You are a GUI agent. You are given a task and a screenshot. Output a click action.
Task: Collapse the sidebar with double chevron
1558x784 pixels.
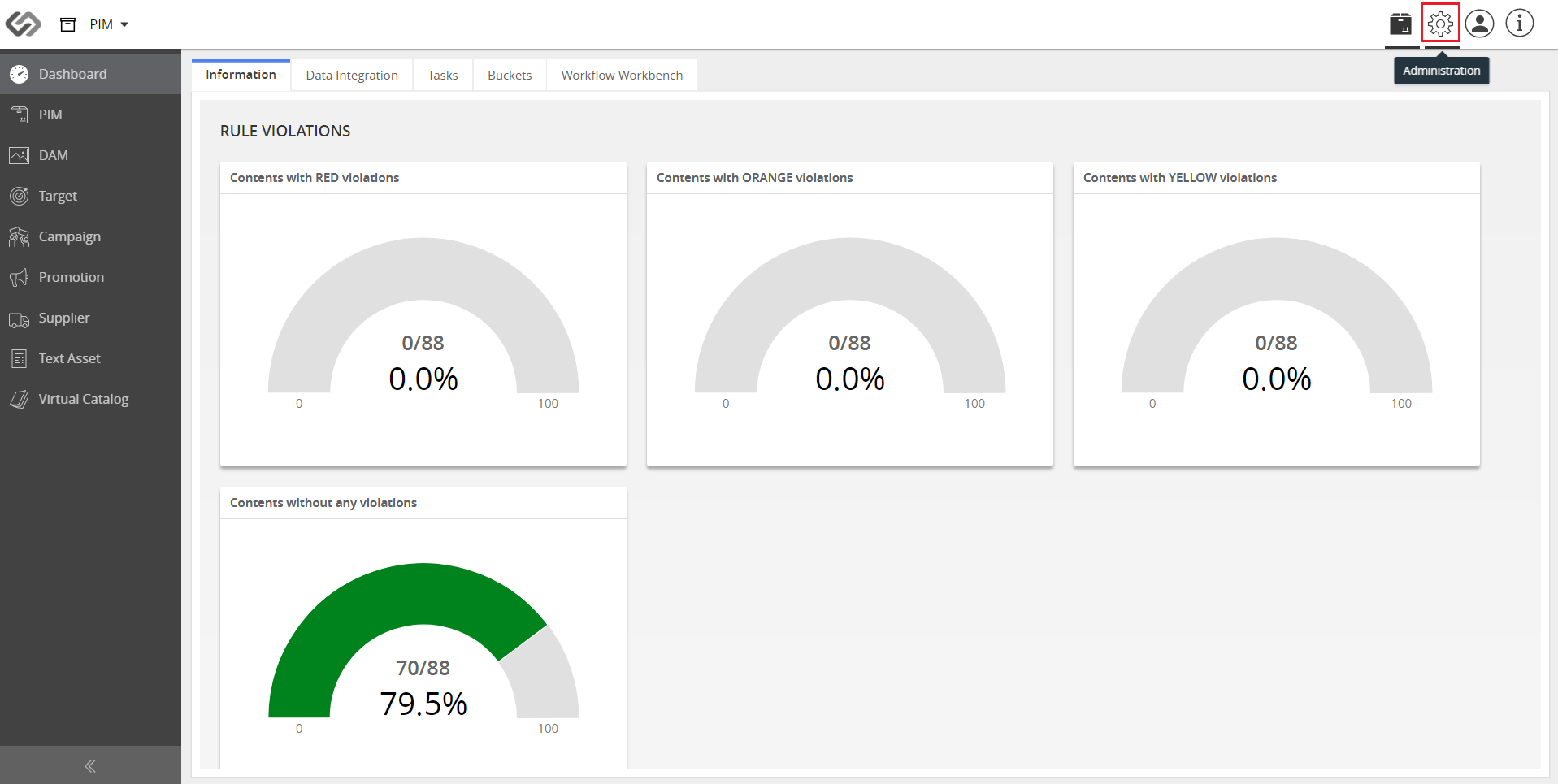coord(90,765)
